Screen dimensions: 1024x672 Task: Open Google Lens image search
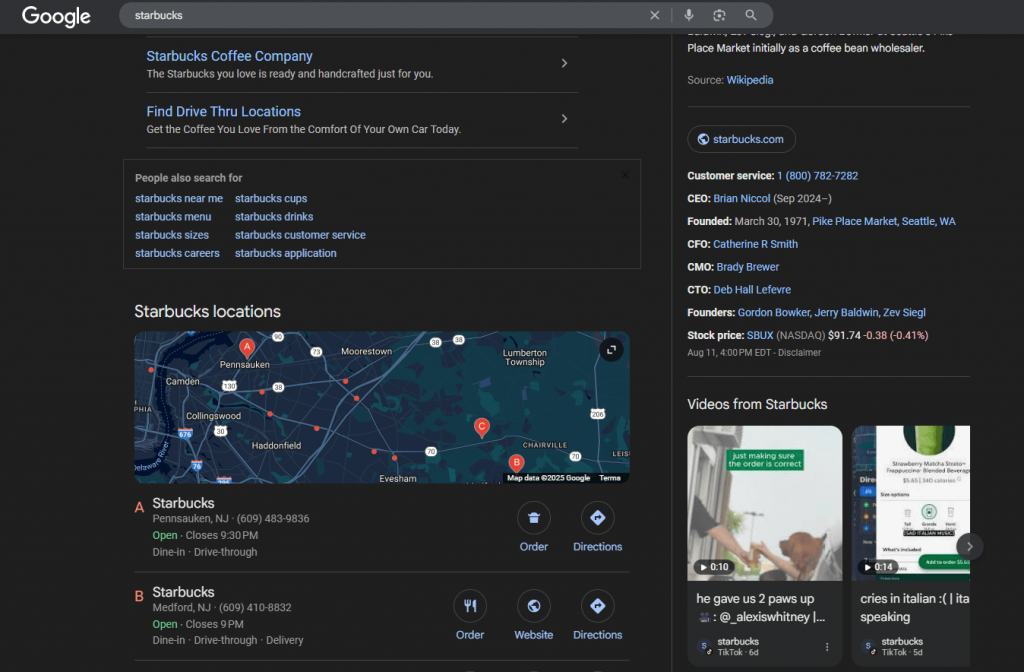click(719, 15)
